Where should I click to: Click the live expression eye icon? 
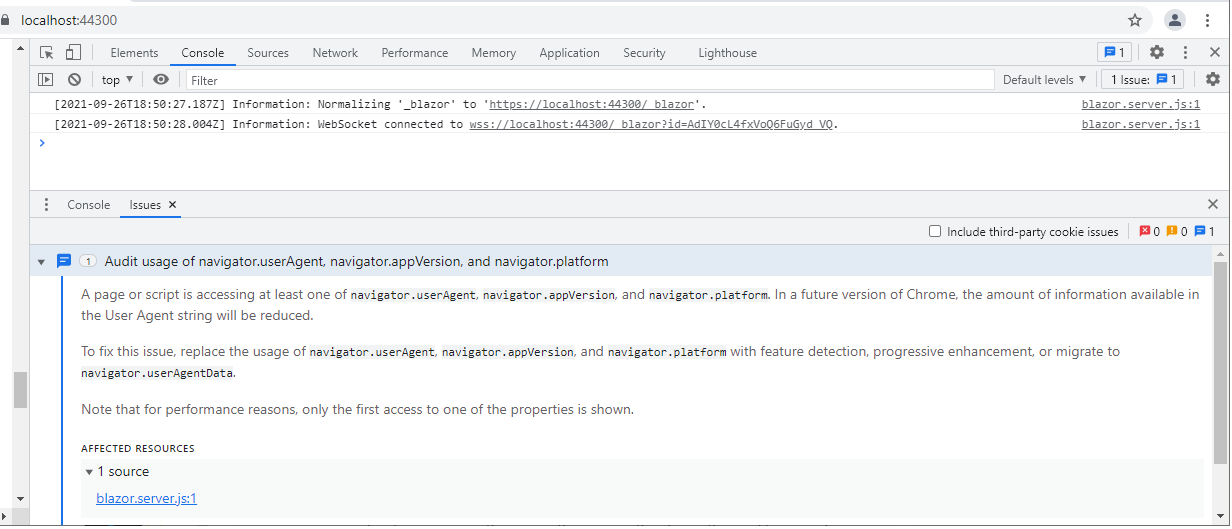161,80
